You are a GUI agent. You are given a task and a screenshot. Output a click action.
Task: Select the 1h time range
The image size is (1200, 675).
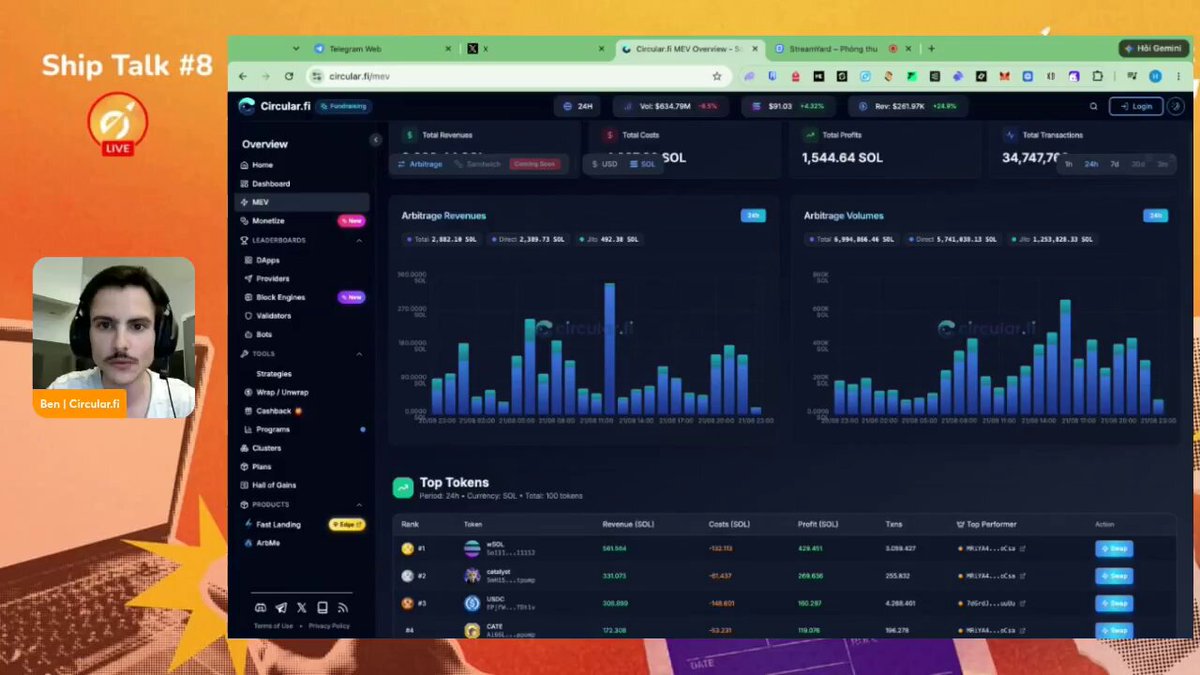(x=1068, y=164)
